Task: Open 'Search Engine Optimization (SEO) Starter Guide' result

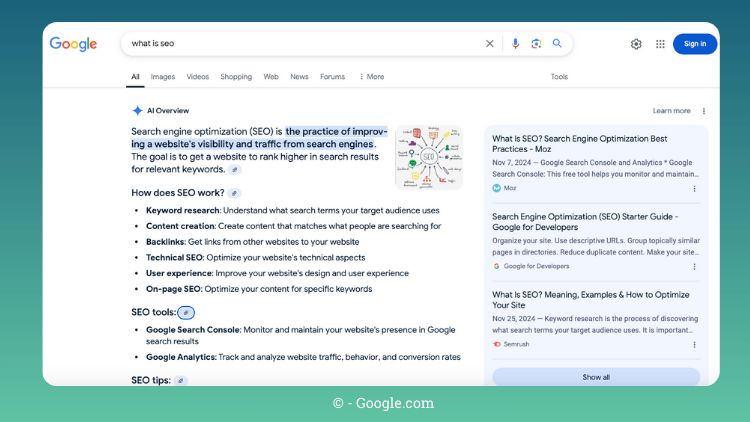Action: pyautogui.click(x=585, y=222)
